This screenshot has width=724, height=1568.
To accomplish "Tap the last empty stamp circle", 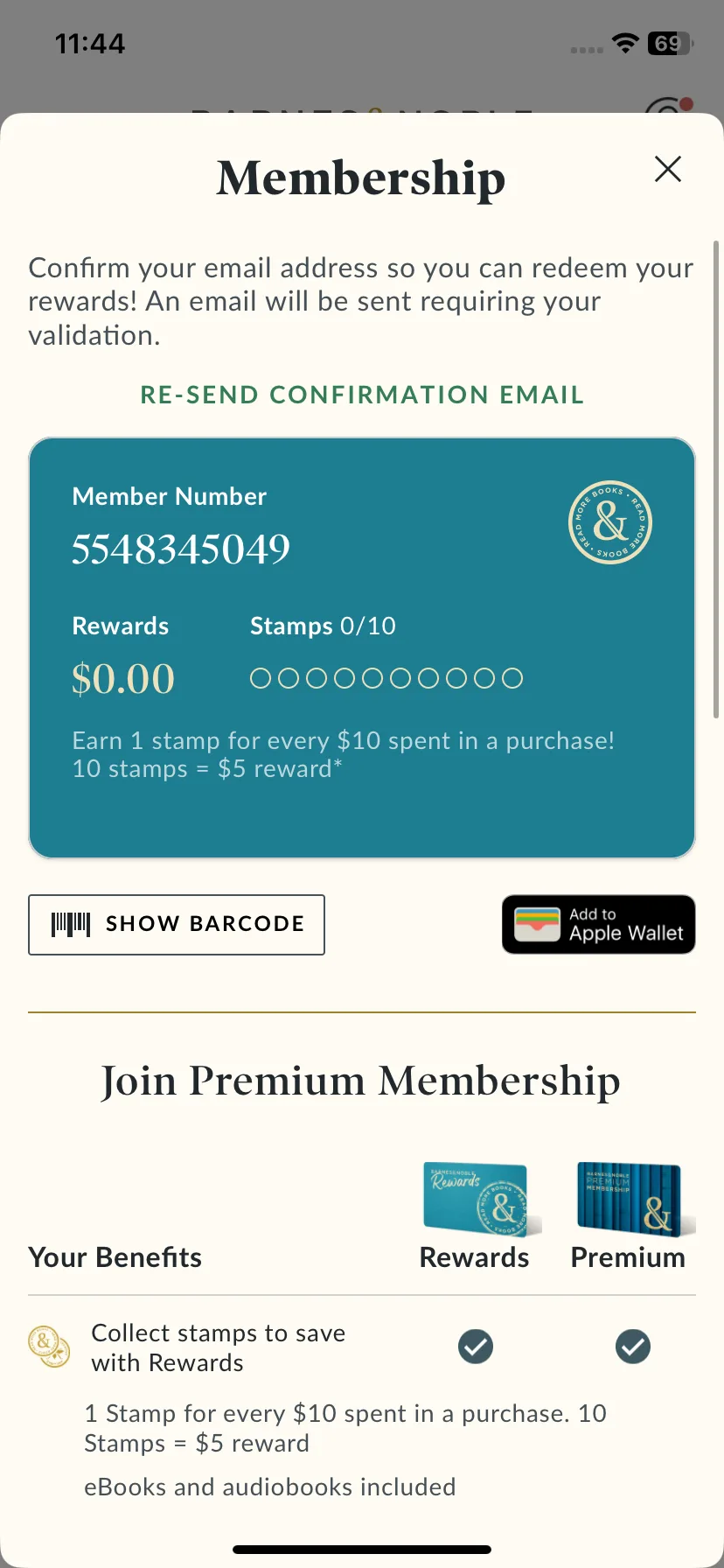I will point(512,678).
